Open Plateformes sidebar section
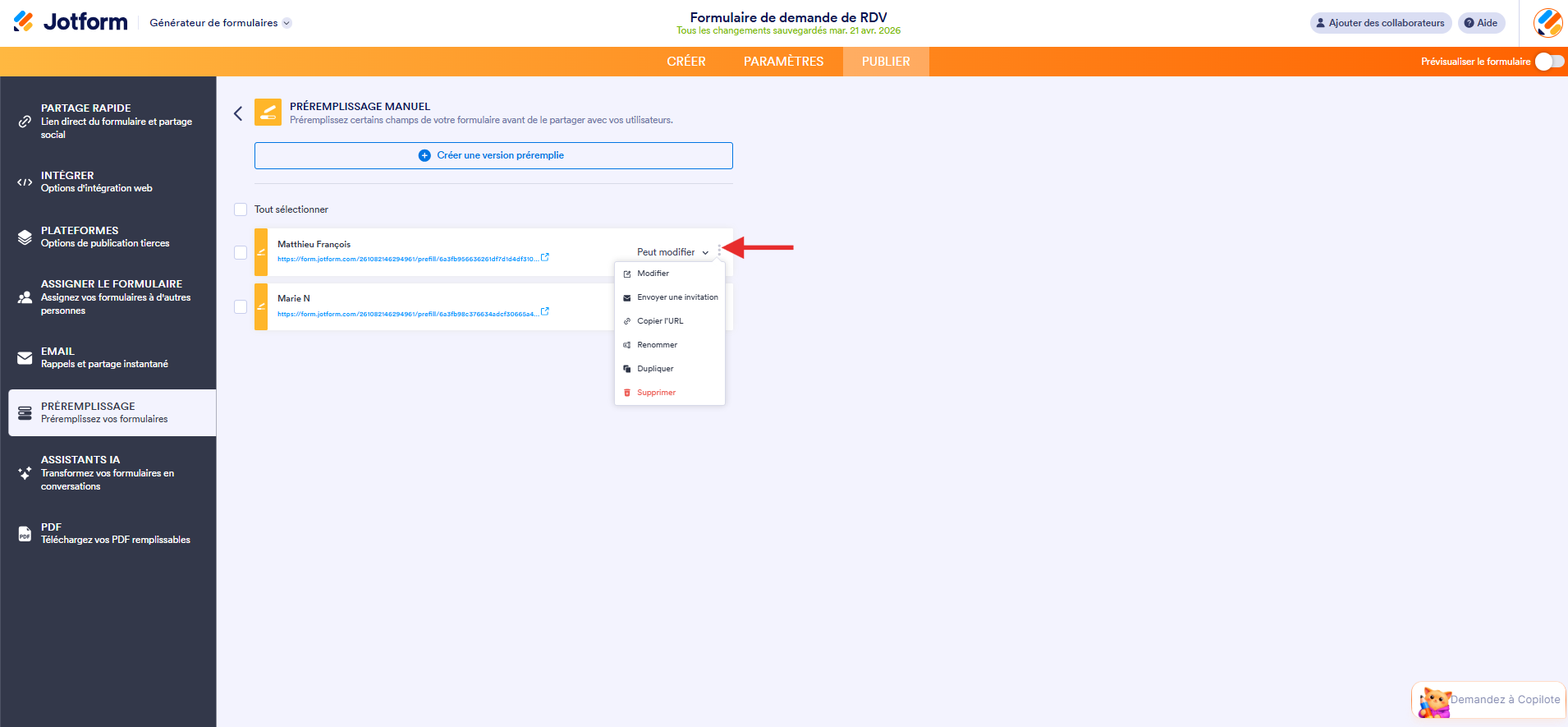The width and height of the screenshot is (1568, 727). pyautogui.click(x=112, y=237)
